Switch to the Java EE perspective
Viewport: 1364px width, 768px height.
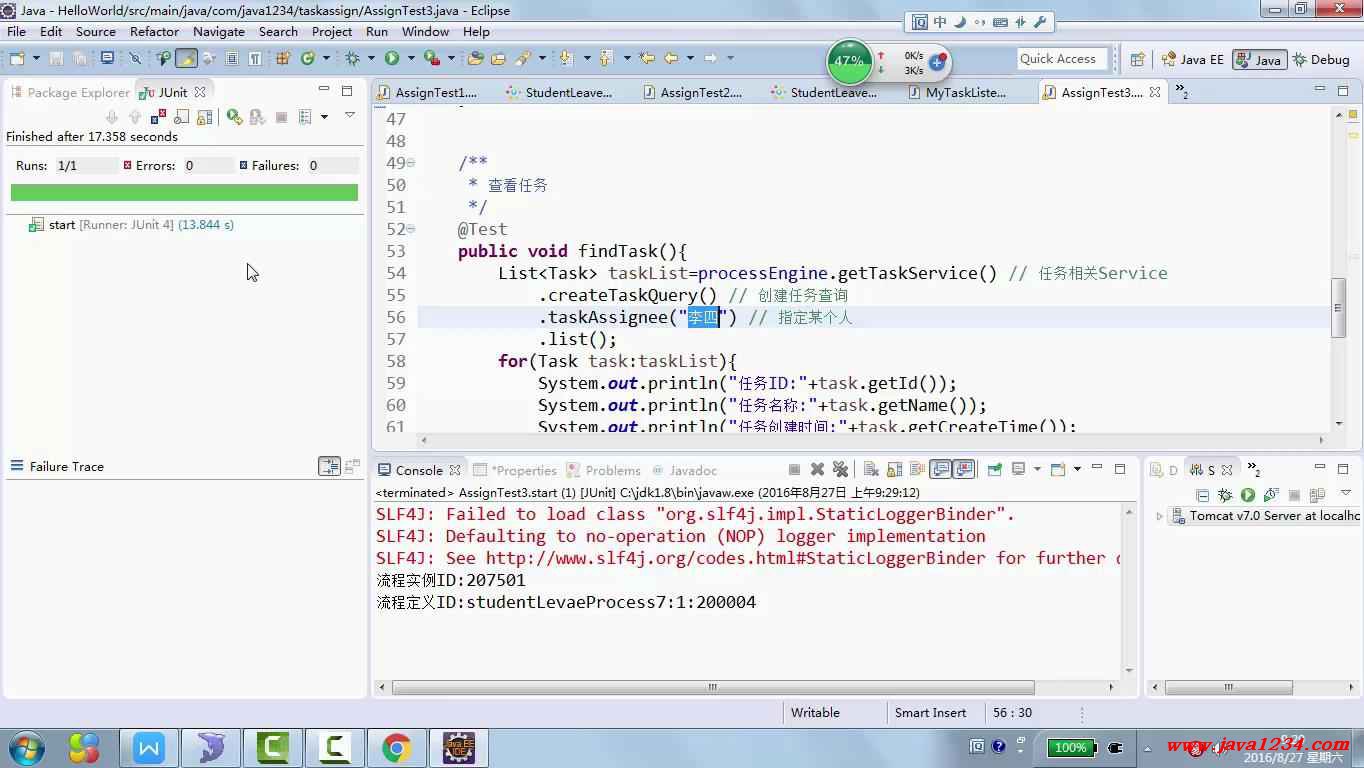pyautogui.click(x=1193, y=59)
